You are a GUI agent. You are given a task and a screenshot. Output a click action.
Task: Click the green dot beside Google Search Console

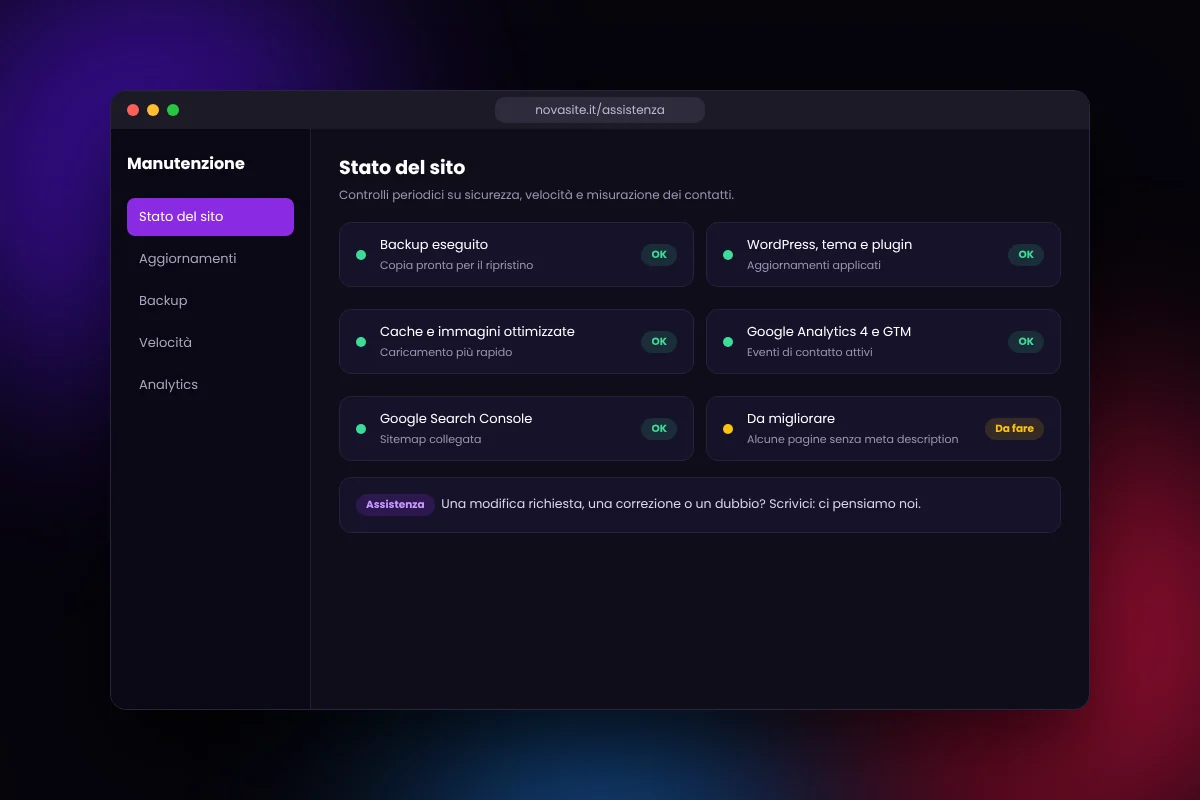tap(361, 429)
